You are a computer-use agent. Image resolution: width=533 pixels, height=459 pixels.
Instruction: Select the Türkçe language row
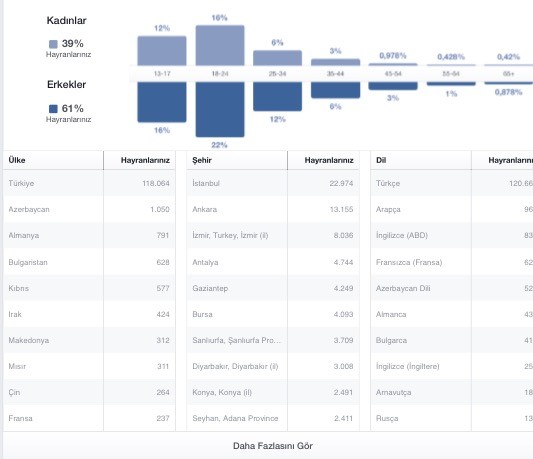pyautogui.click(x=452, y=183)
